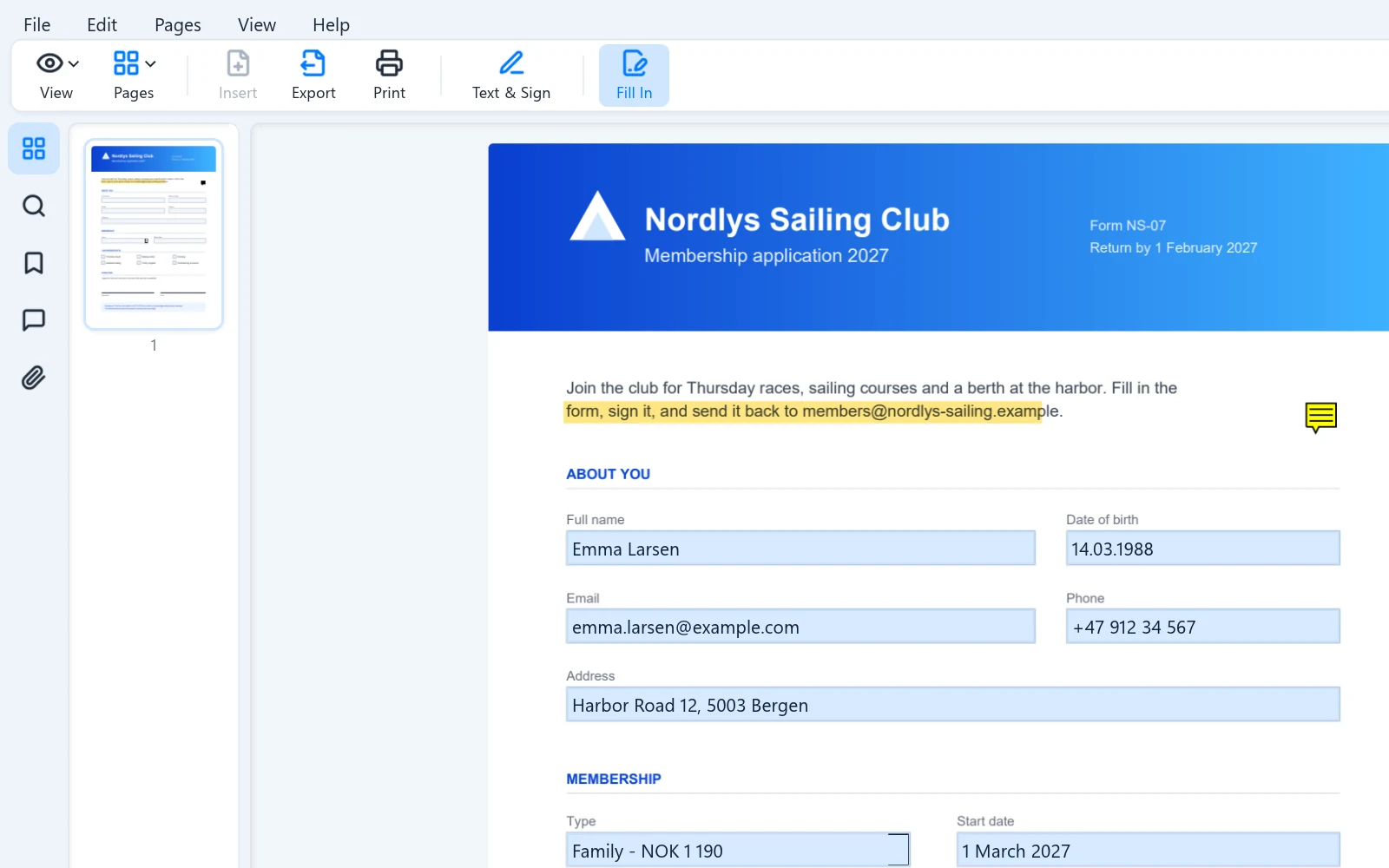Click the Insert page icon
The height and width of the screenshot is (868, 1389).
[238, 76]
